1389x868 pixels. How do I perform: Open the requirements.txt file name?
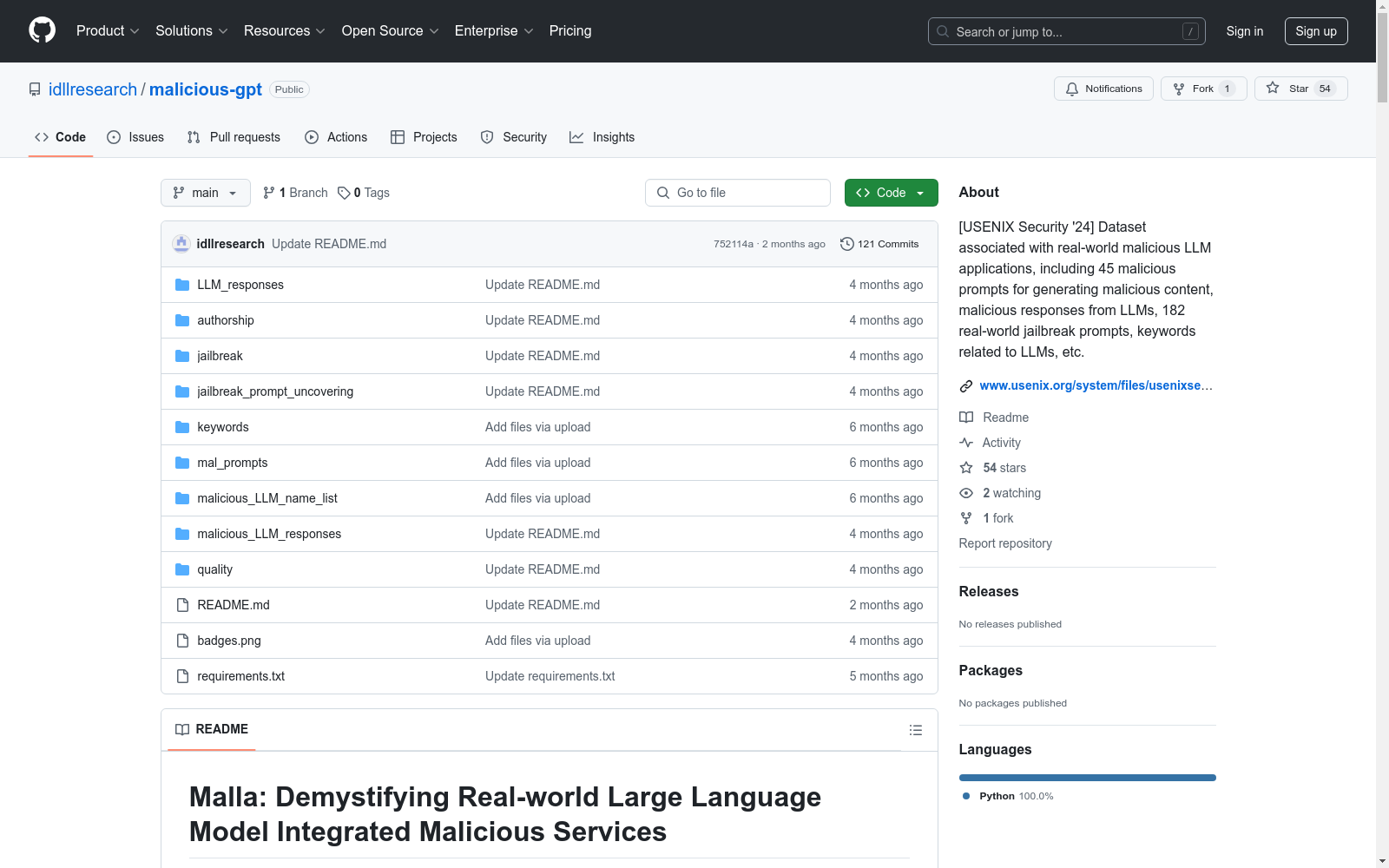[240, 676]
